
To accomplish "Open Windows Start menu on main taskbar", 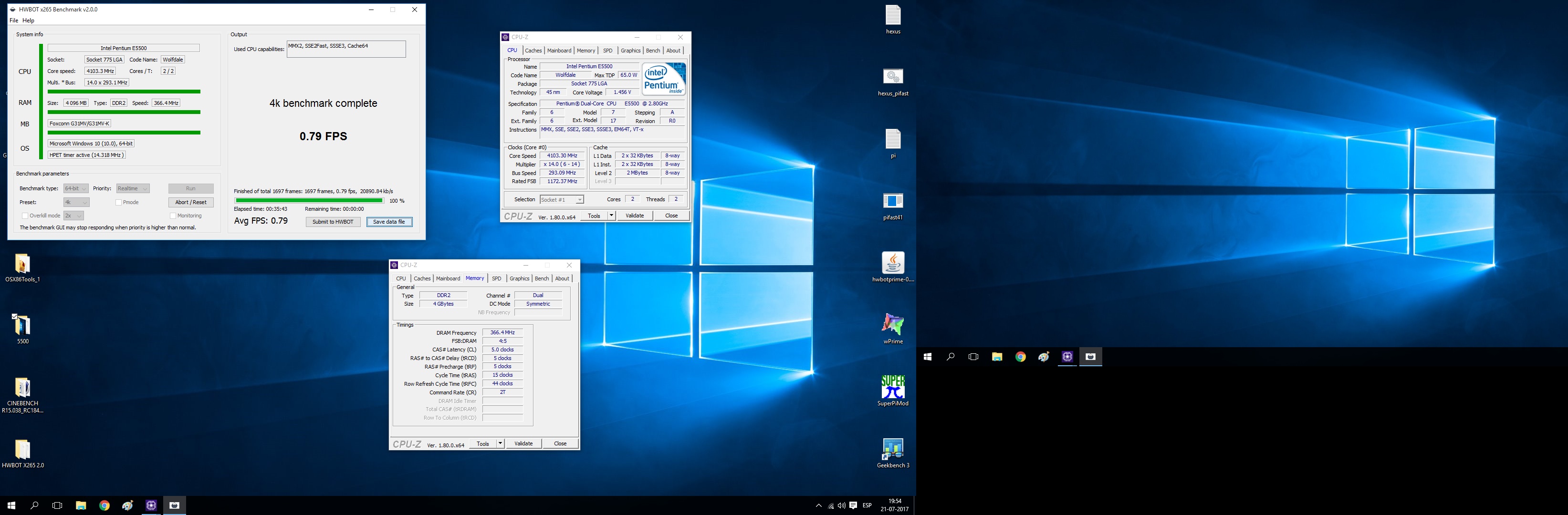I will pyautogui.click(x=11, y=505).
